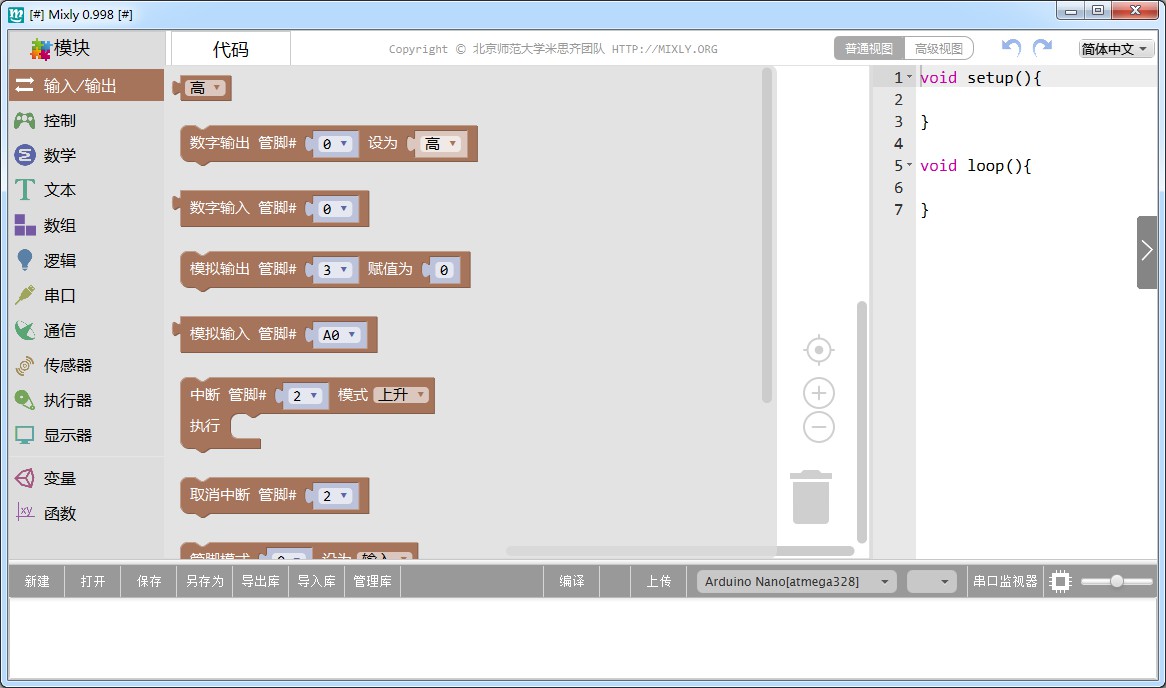The height and width of the screenshot is (688, 1166).
Task: Click the trash can icon
Action: tap(811, 497)
